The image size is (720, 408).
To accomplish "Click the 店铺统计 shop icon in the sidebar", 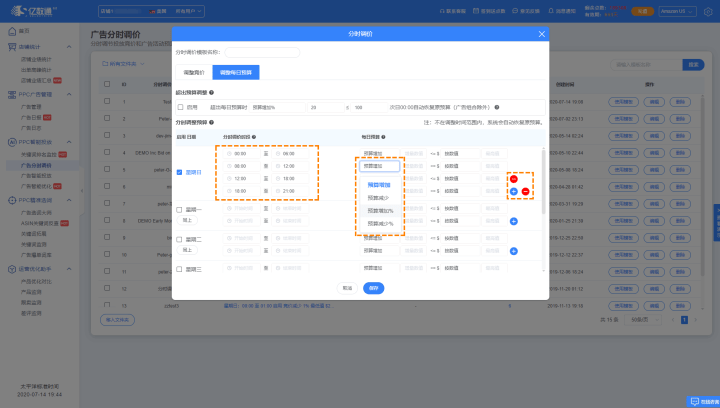I will pyautogui.click(x=12, y=47).
